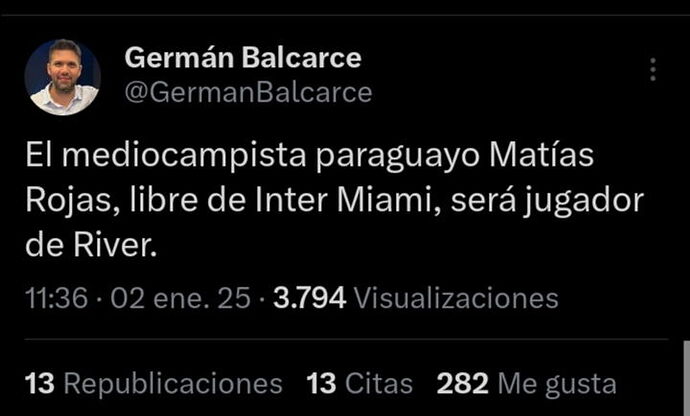The width and height of the screenshot is (690, 416).
Task: Open the 282 Me gusta list
Action: (527, 383)
